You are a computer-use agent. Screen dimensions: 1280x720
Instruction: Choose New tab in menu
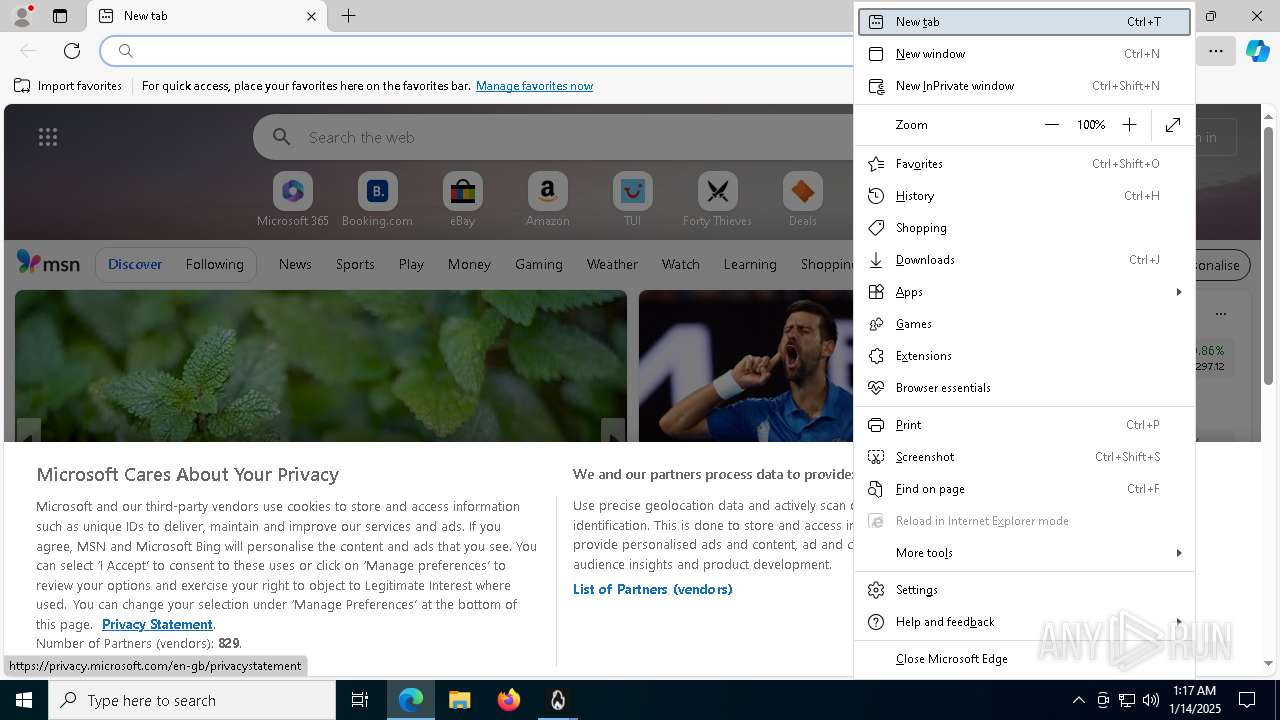point(1025,21)
